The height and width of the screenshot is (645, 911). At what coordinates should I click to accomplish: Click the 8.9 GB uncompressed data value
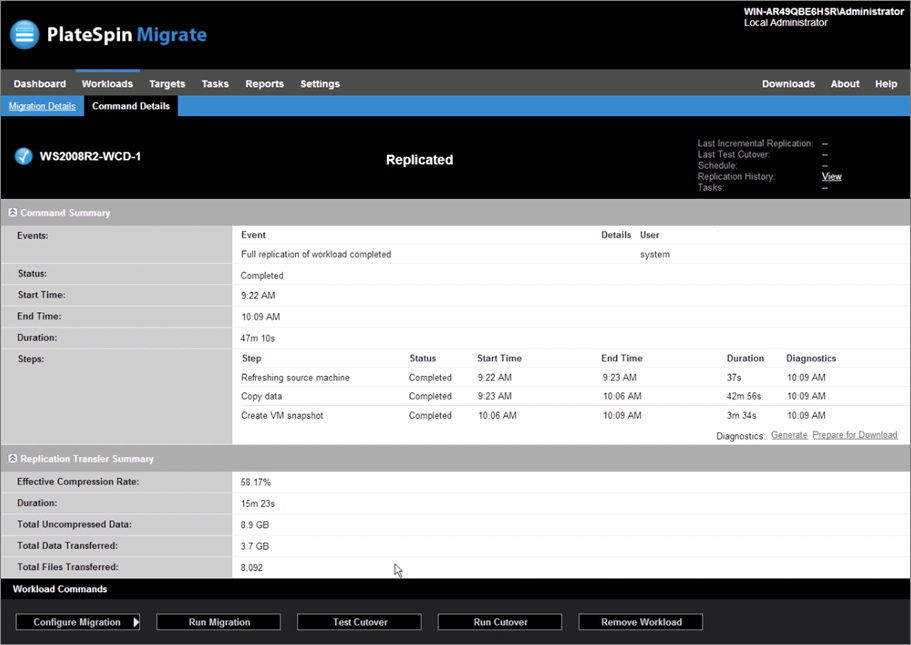coord(254,525)
